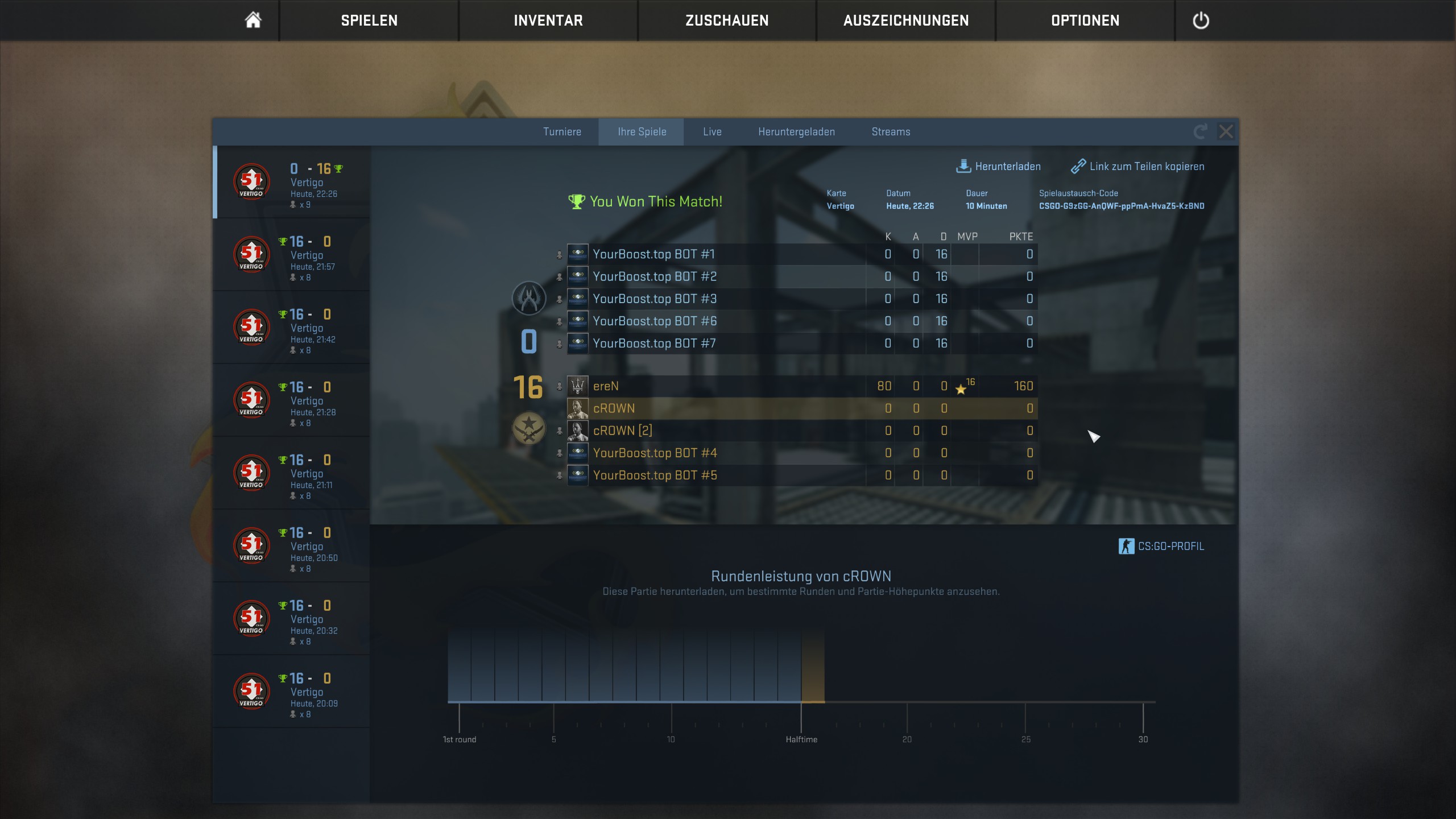Toggle visibility for YourBoost.top BOT #1
The width and height of the screenshot is (1456, 819).
tap(559, 254)
